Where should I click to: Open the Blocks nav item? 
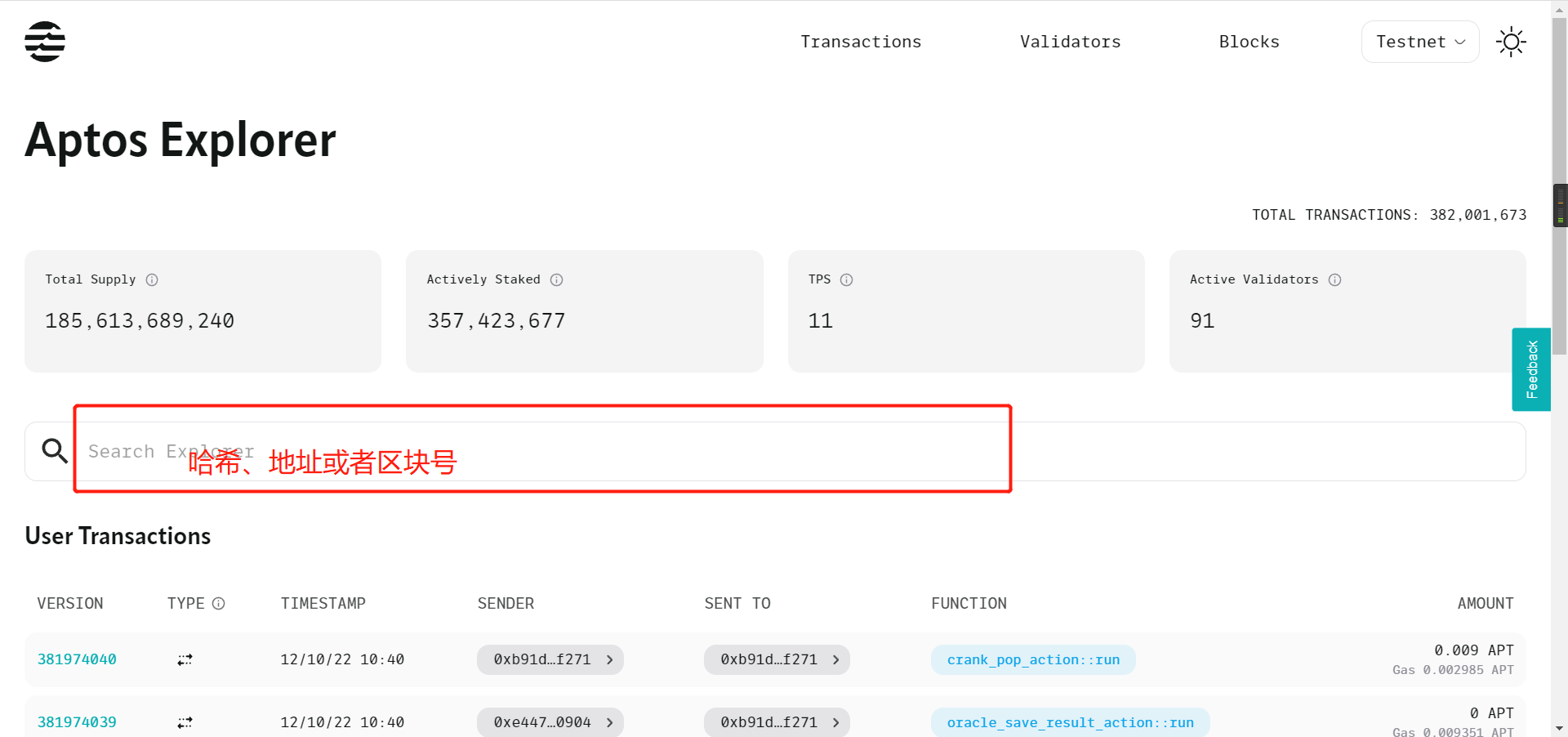pyautogui.click(x=1249, y=42)
